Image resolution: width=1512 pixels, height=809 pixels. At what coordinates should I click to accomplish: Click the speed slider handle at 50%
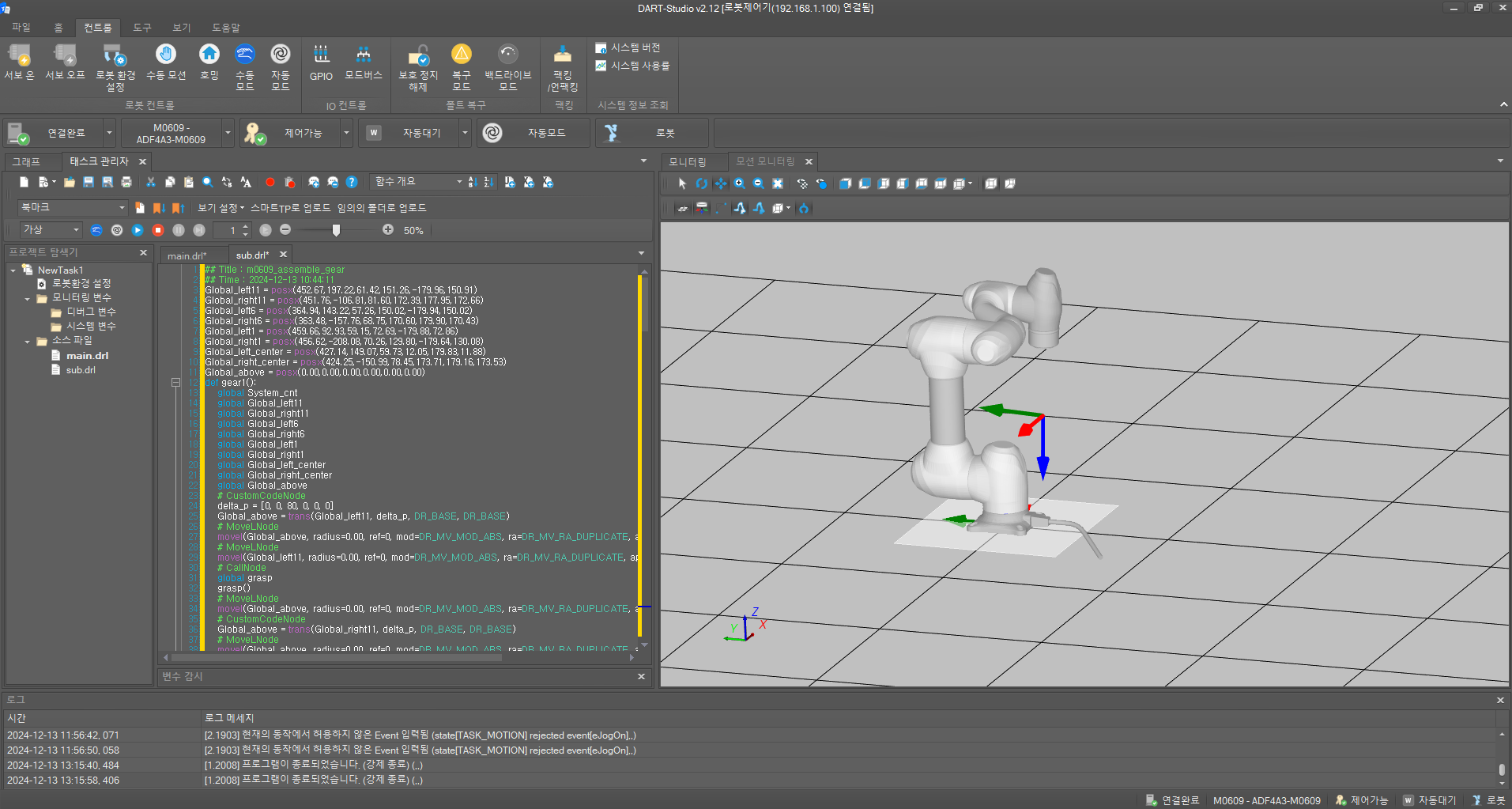(336, 230)
